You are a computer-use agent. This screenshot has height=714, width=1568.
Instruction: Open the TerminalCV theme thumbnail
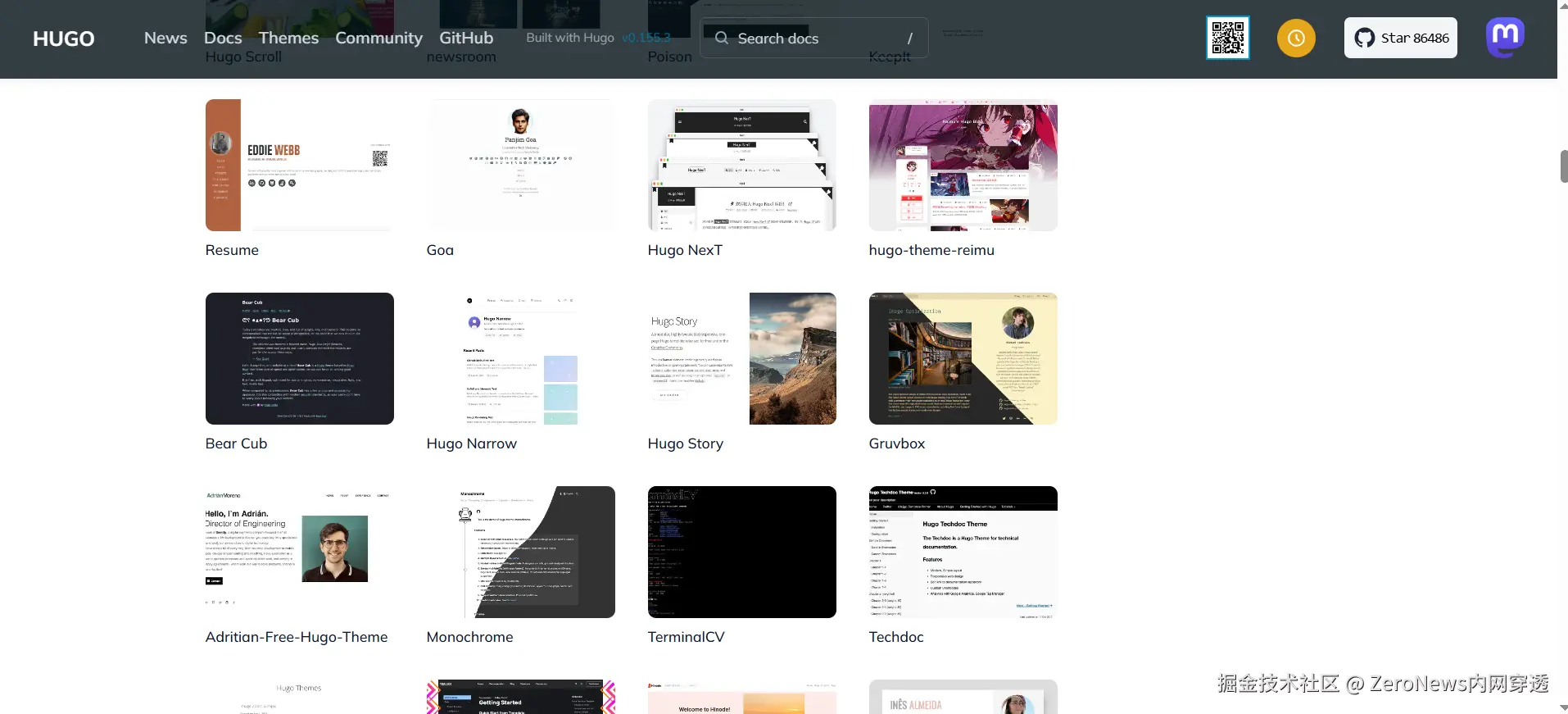point(742,553)
